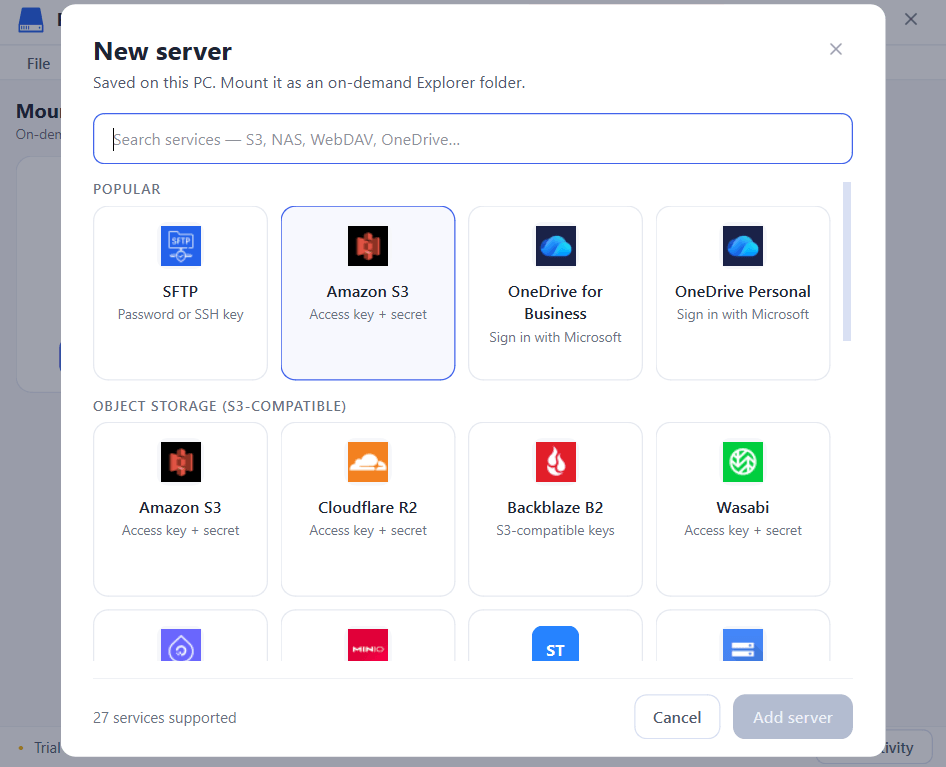Click 'OneDrive for Business' card title
946x767 pixels.
(x=556, y=302)
